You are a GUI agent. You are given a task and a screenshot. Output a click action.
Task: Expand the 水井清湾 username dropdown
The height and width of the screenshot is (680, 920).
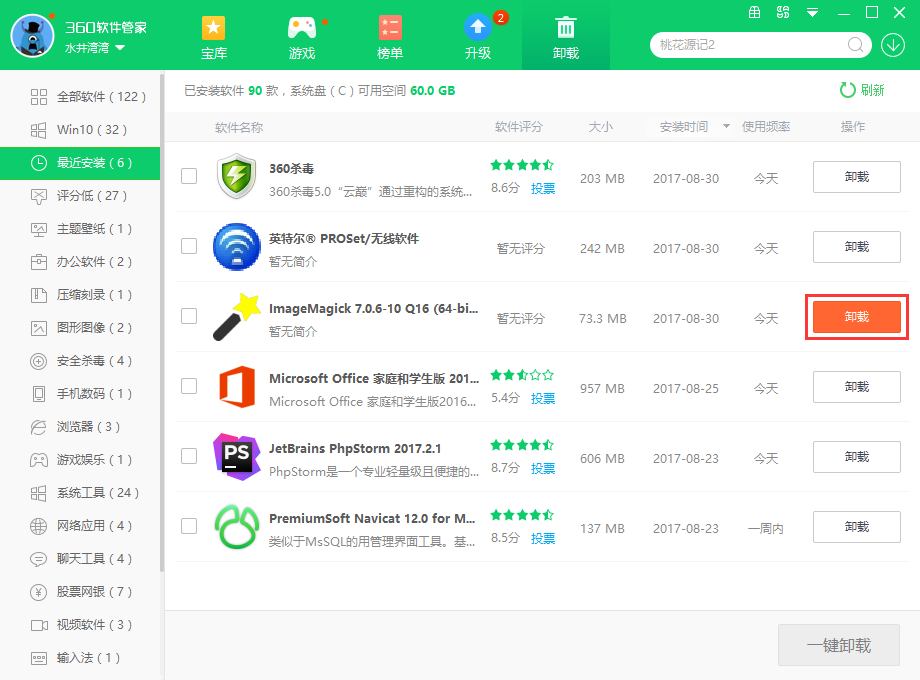pyautogui.click(x=120, y=48)
